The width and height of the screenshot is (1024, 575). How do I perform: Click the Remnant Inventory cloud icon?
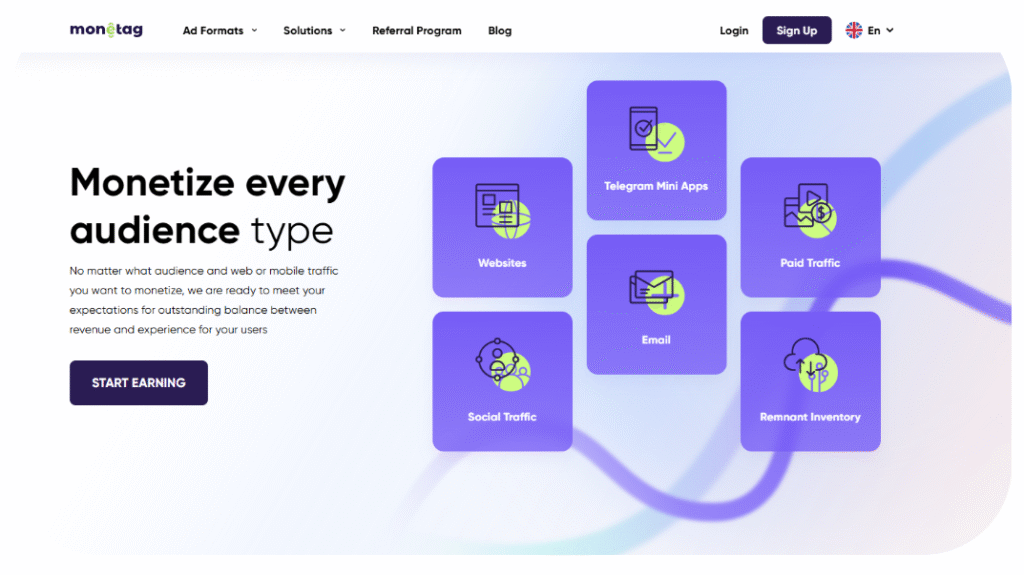[x=809, y=364]
